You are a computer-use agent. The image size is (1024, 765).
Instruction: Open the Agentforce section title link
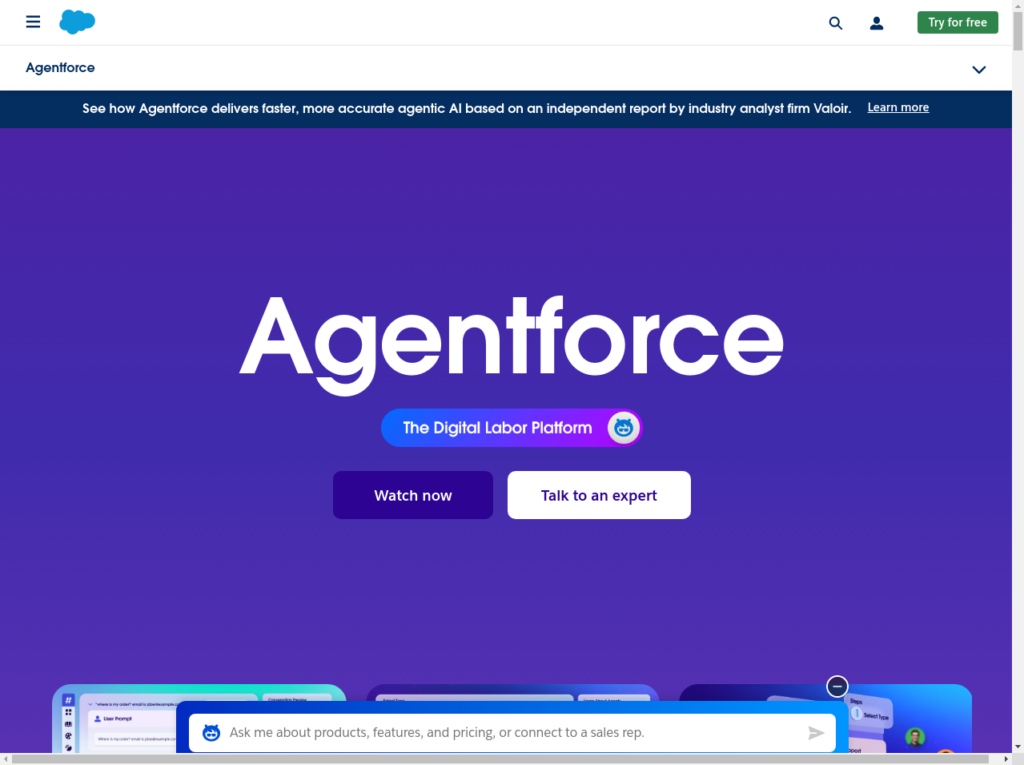[x=60, y=68]
